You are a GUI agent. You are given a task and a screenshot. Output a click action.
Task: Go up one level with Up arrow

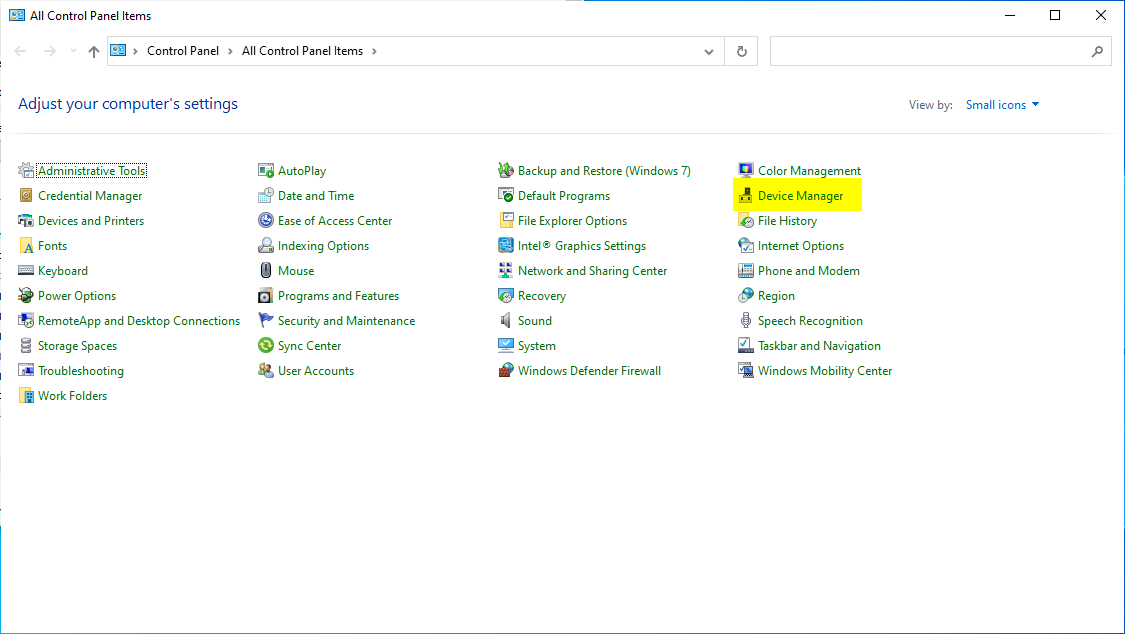pos(94,52)
